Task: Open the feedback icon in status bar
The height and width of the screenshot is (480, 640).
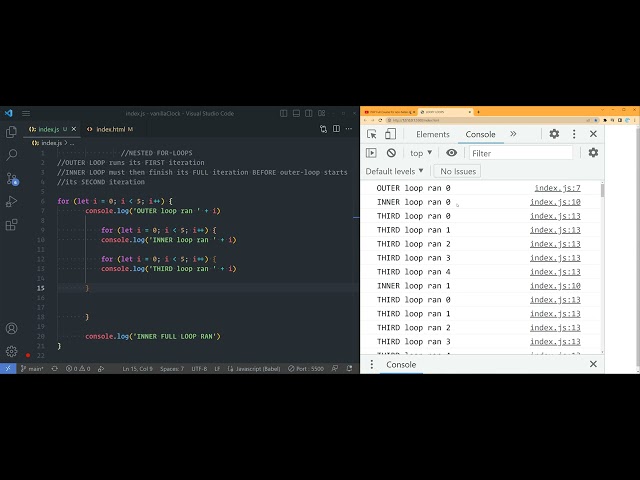Action: coord(335,369)
